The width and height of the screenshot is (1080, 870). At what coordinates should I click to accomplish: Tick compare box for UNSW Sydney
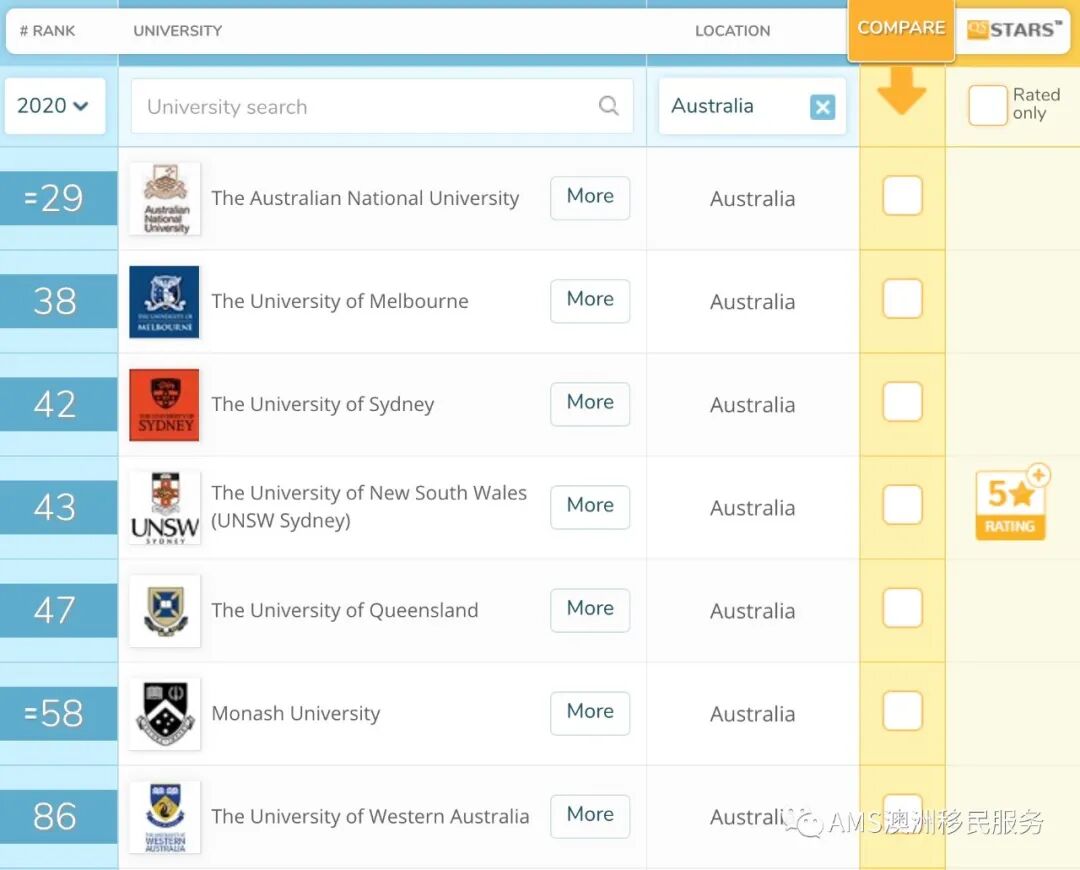point(902,504)
